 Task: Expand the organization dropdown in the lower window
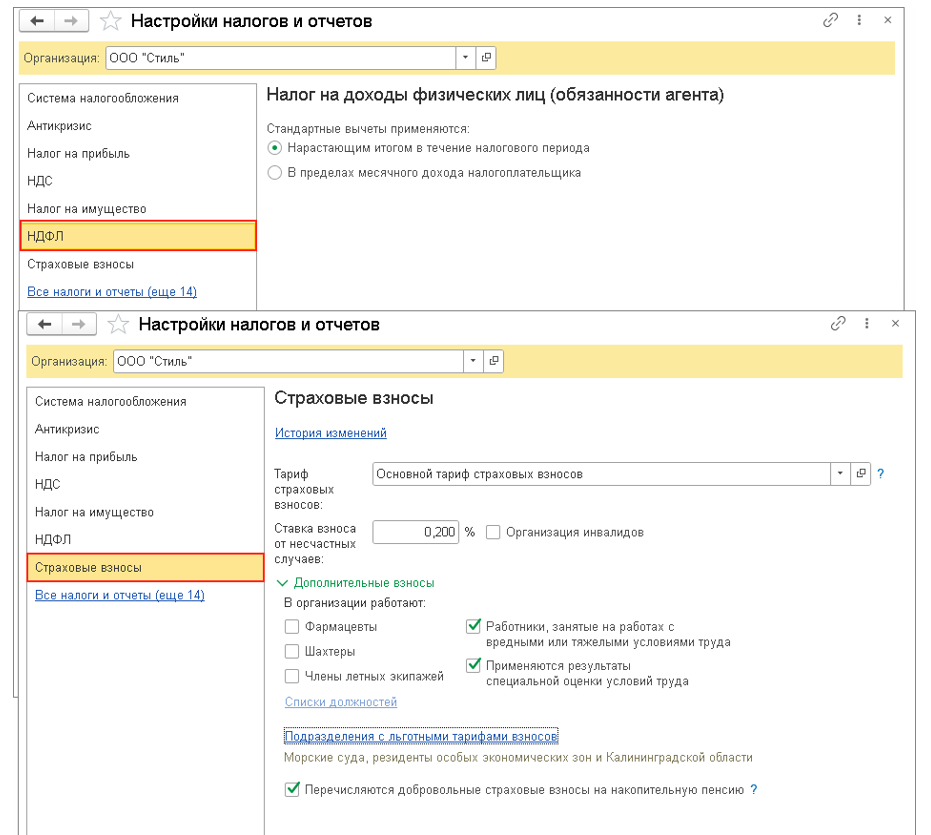pyautogui.click(x=474, y=361)
